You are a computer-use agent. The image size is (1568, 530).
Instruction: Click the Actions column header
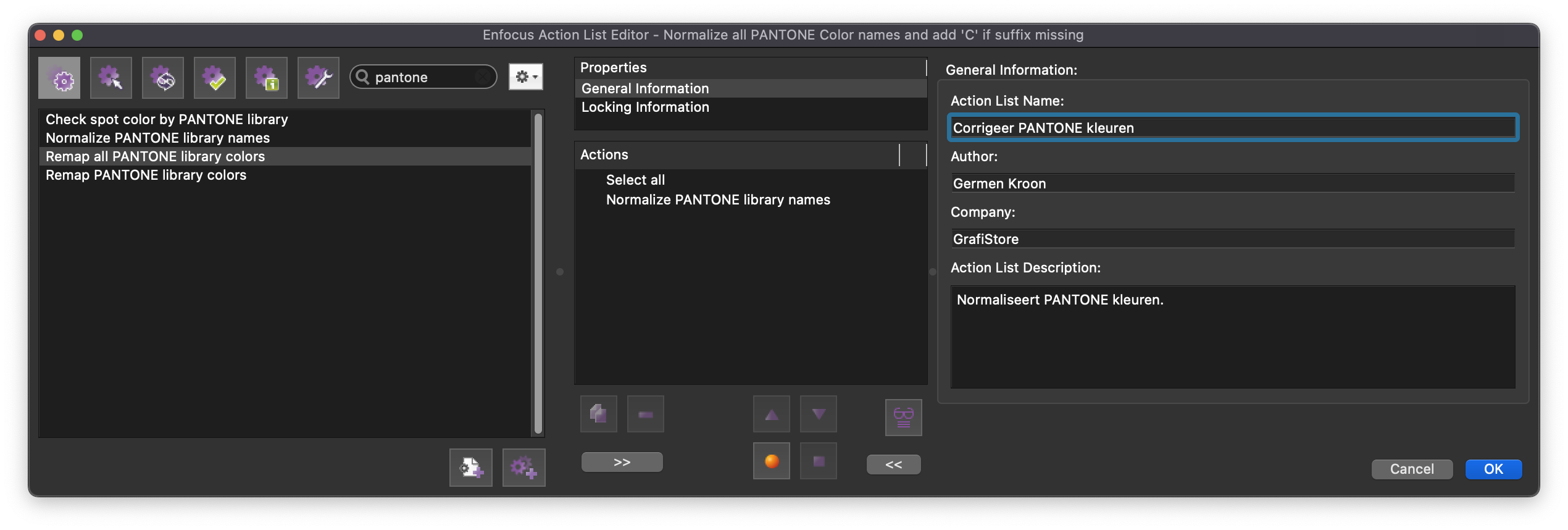click(x=737, y=154)
